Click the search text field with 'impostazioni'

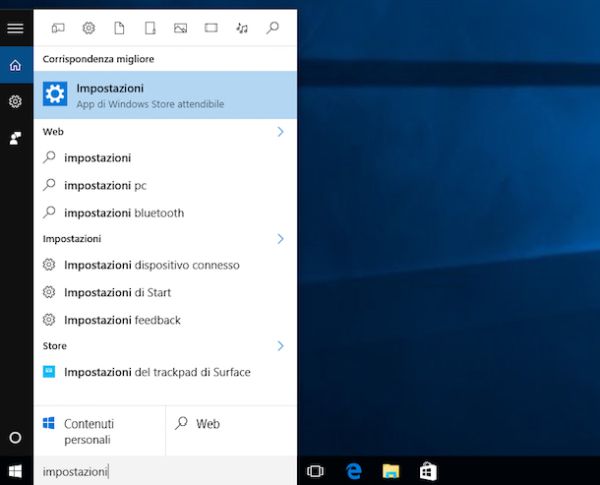tap(165, 471)
